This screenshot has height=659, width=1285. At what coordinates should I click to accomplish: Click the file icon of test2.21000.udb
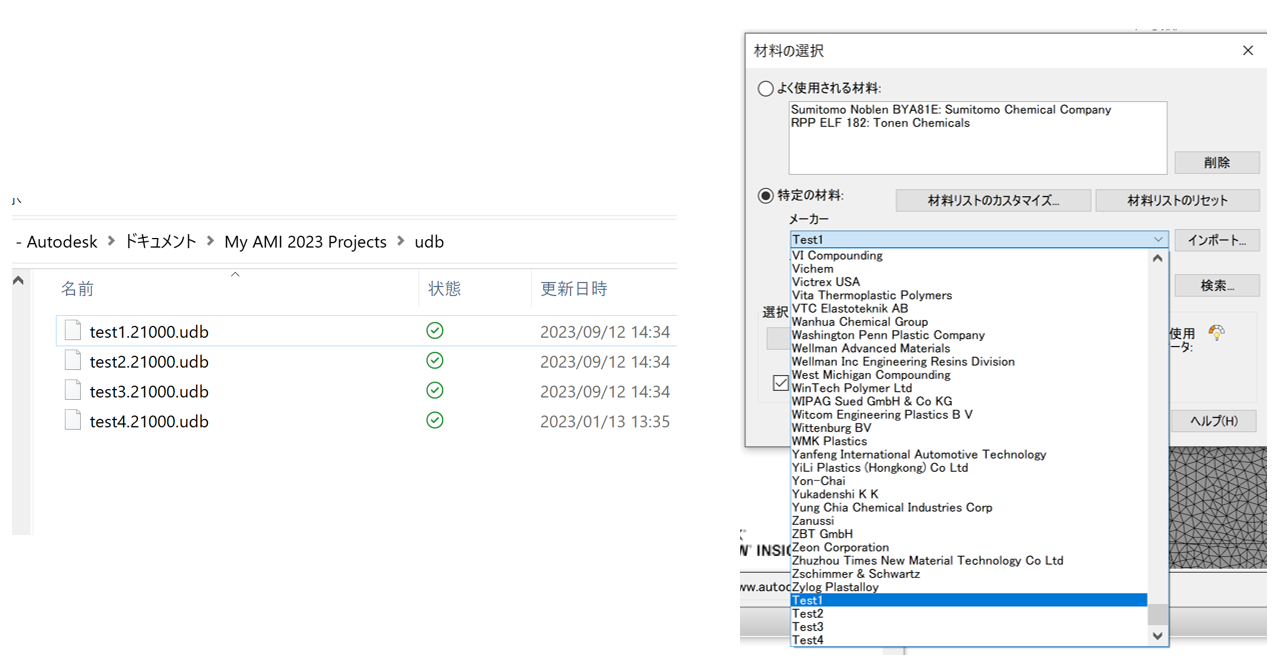click(72, 361)
